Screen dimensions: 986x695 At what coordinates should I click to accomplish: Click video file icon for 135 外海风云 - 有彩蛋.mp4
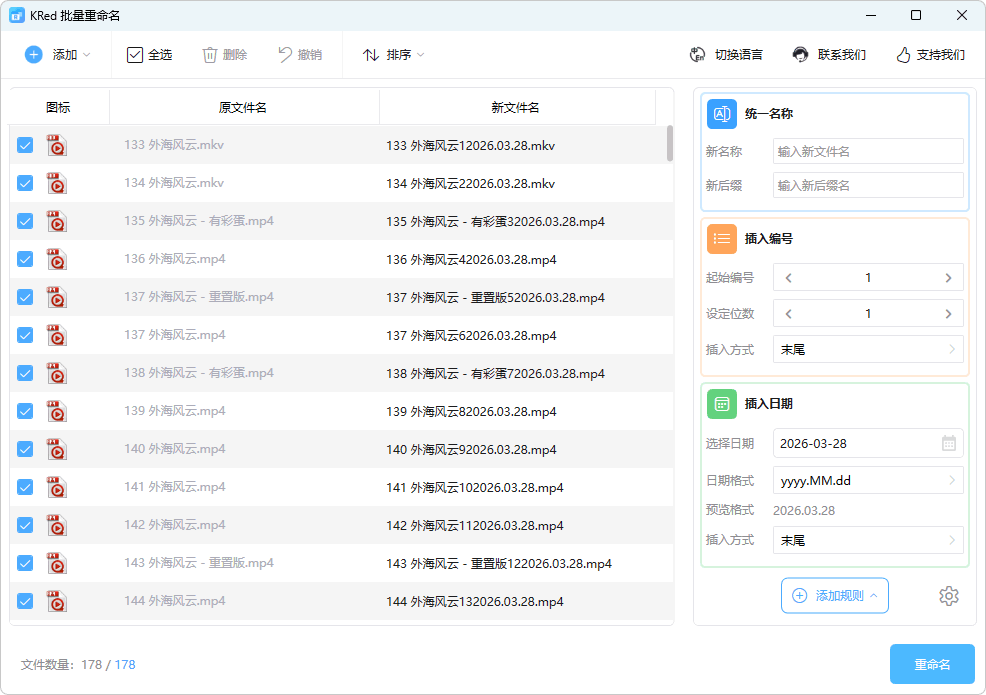57,221
